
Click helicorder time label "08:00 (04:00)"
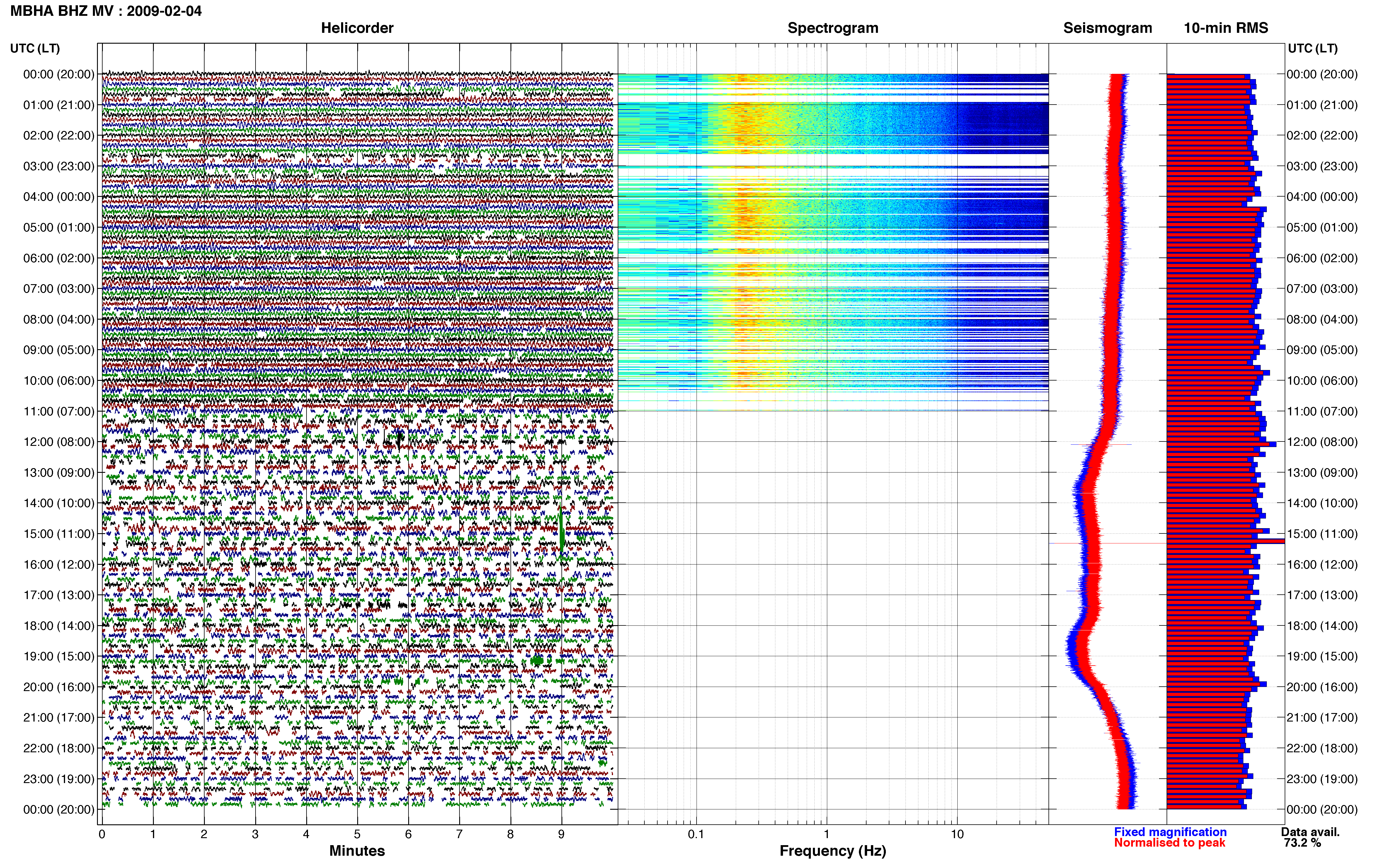pos(59,319)
